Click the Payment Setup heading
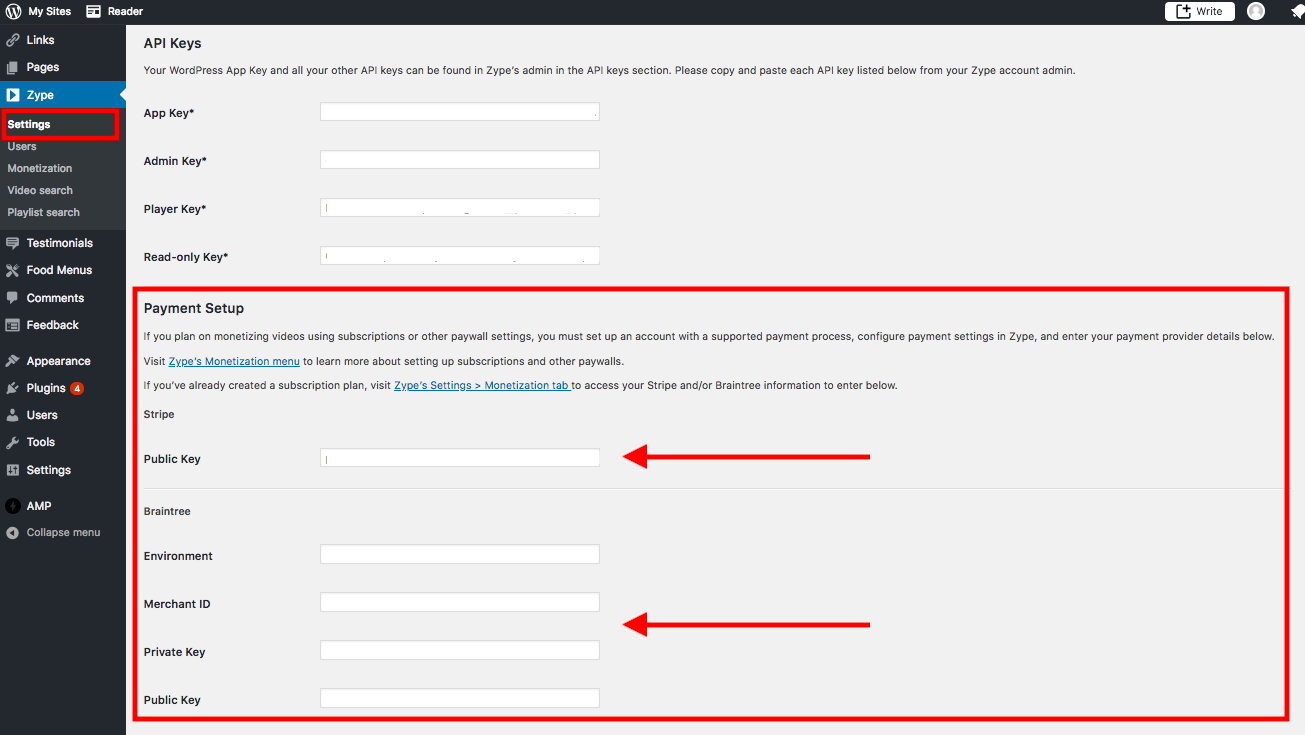1305x735 pixels. coord(194,308)
